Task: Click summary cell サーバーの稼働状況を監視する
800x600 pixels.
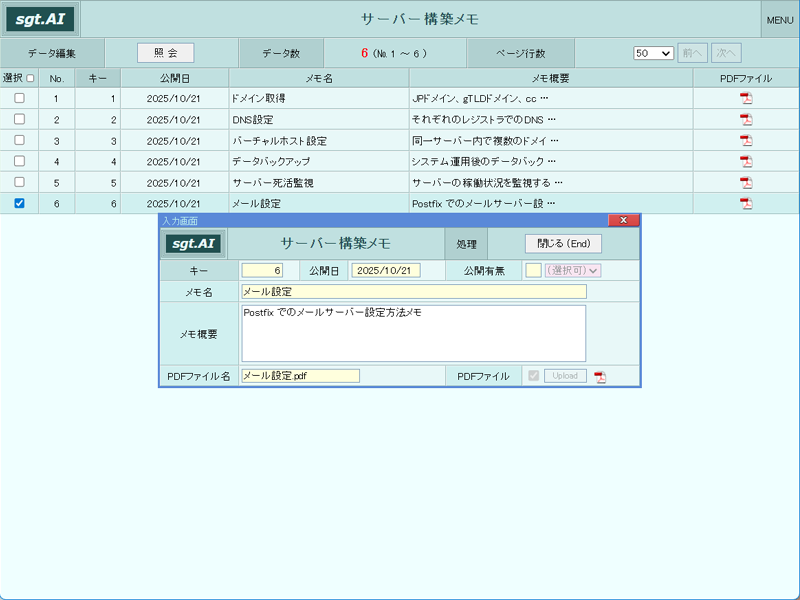Action: tap(551, 183)
